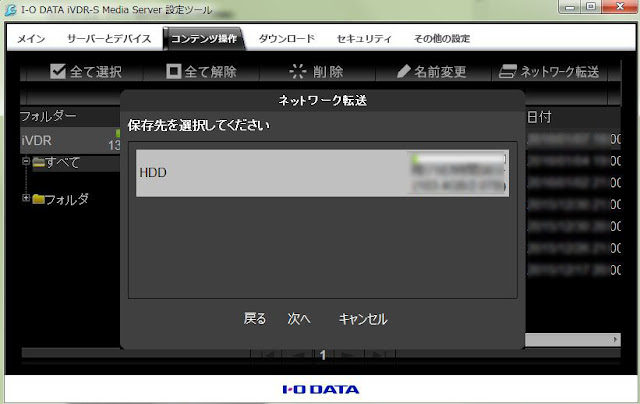640x404 pixels.
Task: Click the 全て選択 checkmark icon
Action: coord(58,71)
